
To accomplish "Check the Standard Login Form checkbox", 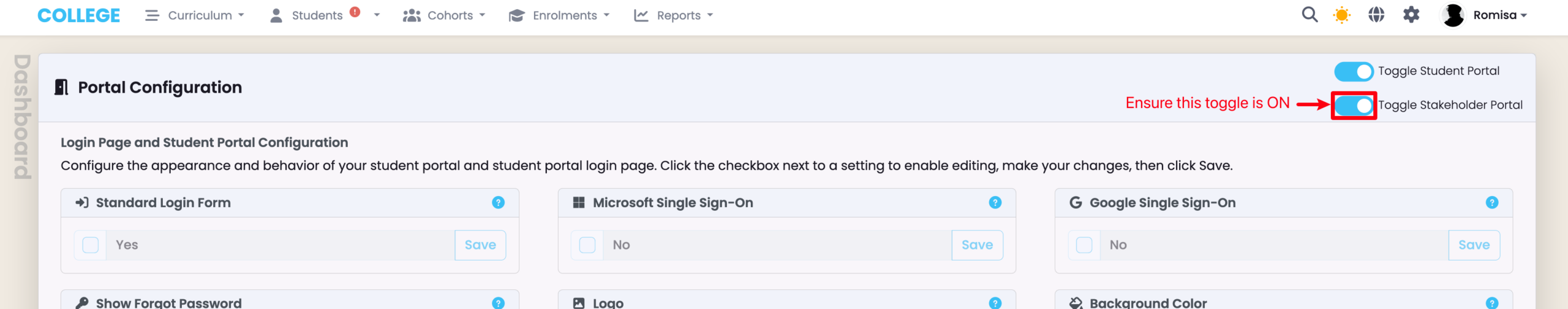I will pos(91,245).
